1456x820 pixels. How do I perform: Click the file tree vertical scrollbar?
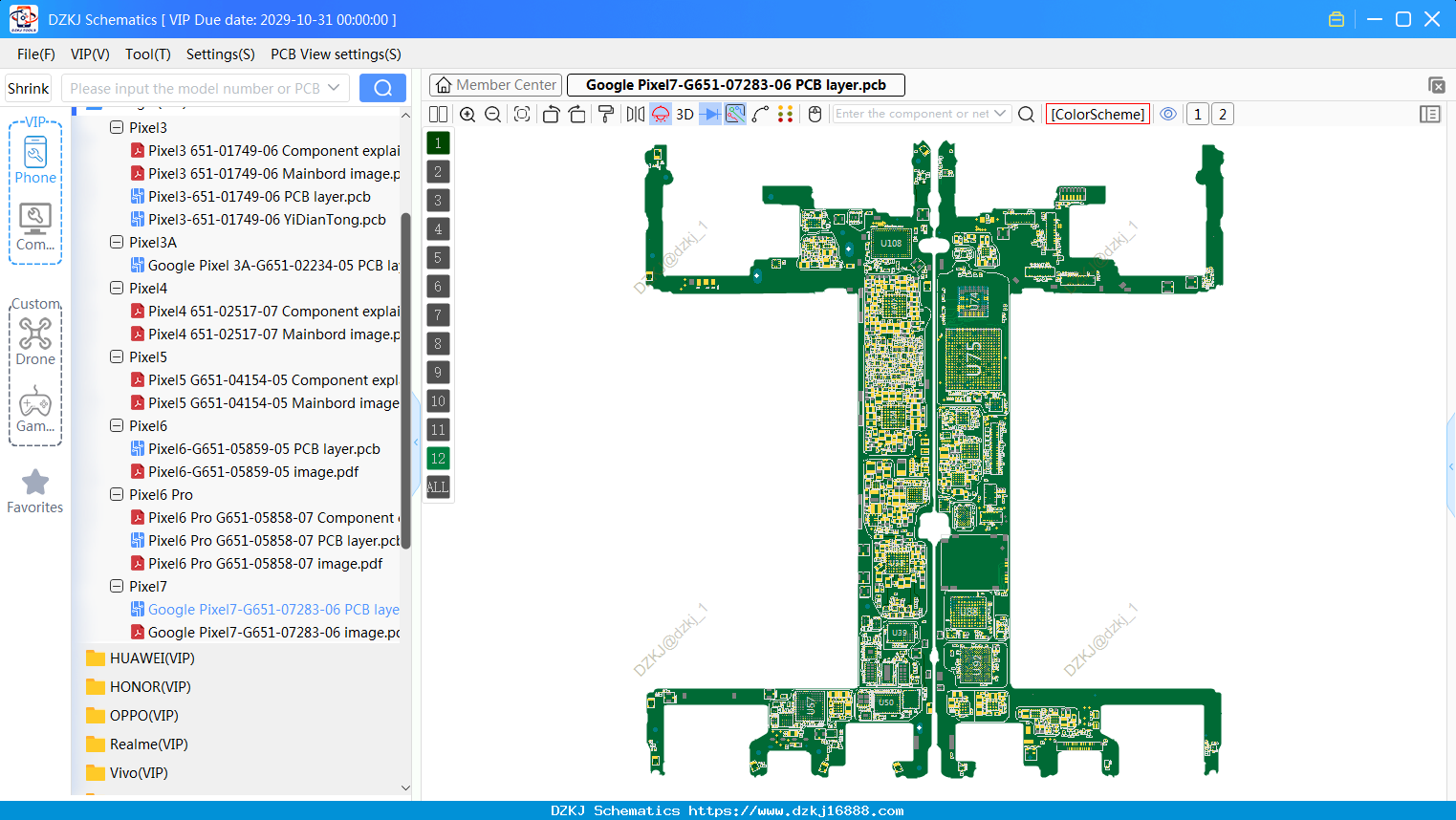(x=405, y=380)
